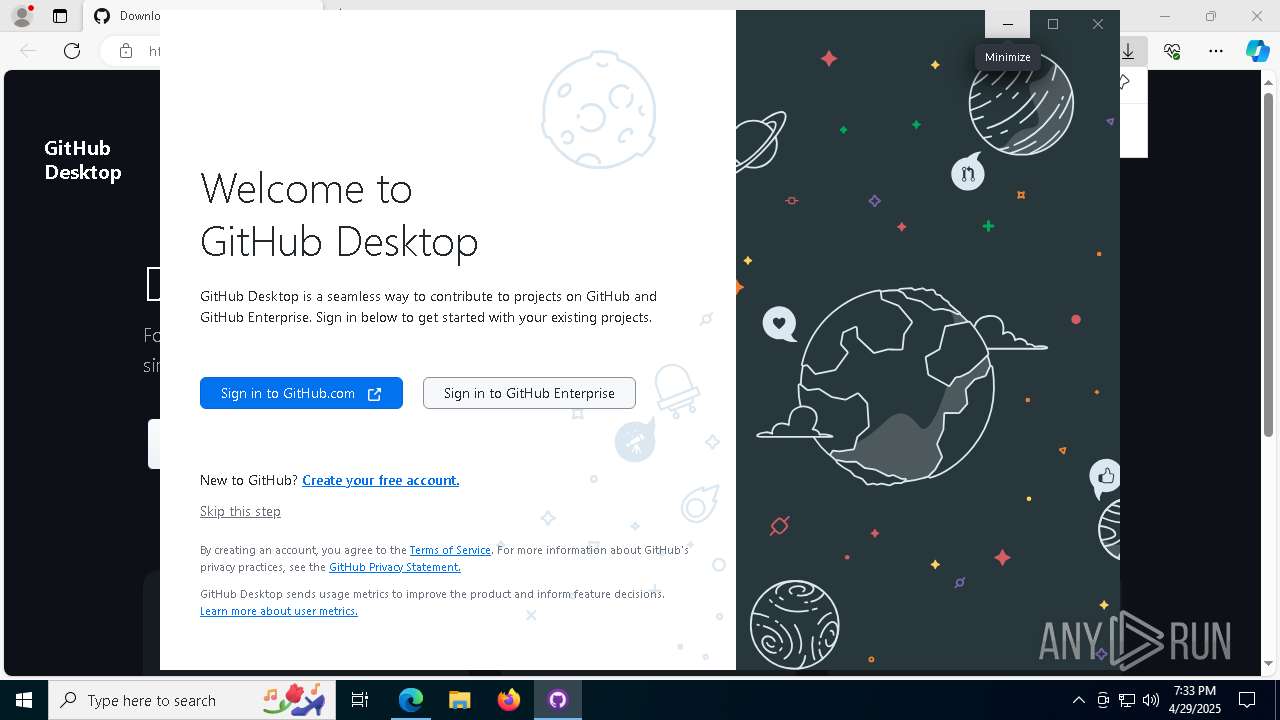Select GitHub Desktop taskbar icon
The width and height of the screenshot is (1280, 720).
pyautogui.click(x=557, y=700)
